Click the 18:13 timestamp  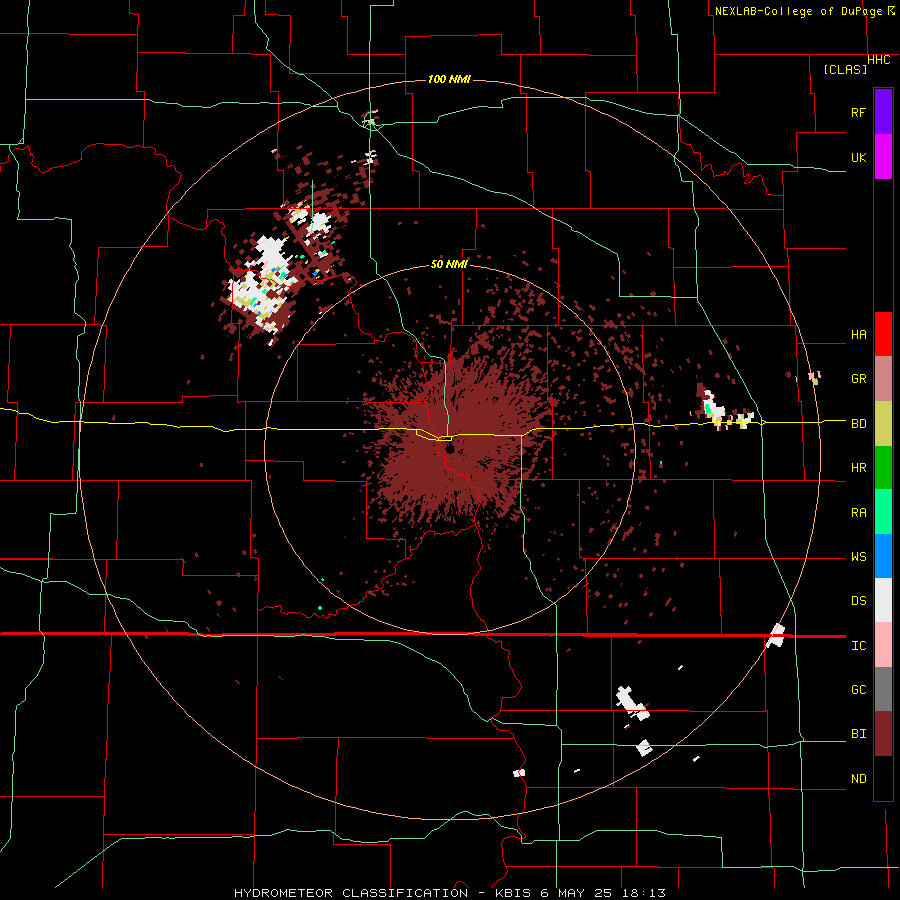coord(643,893)
